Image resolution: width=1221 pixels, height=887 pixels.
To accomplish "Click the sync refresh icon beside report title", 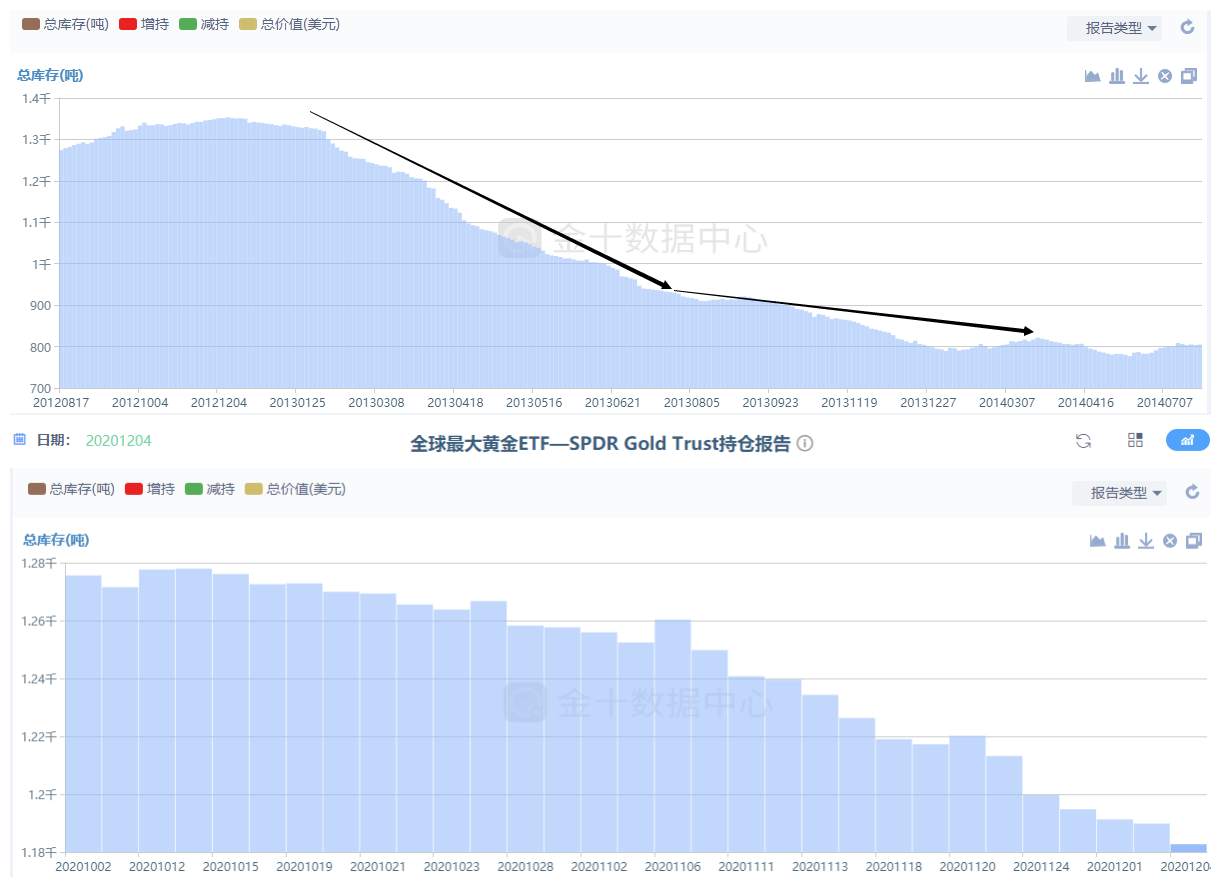I will [1083, 440].
